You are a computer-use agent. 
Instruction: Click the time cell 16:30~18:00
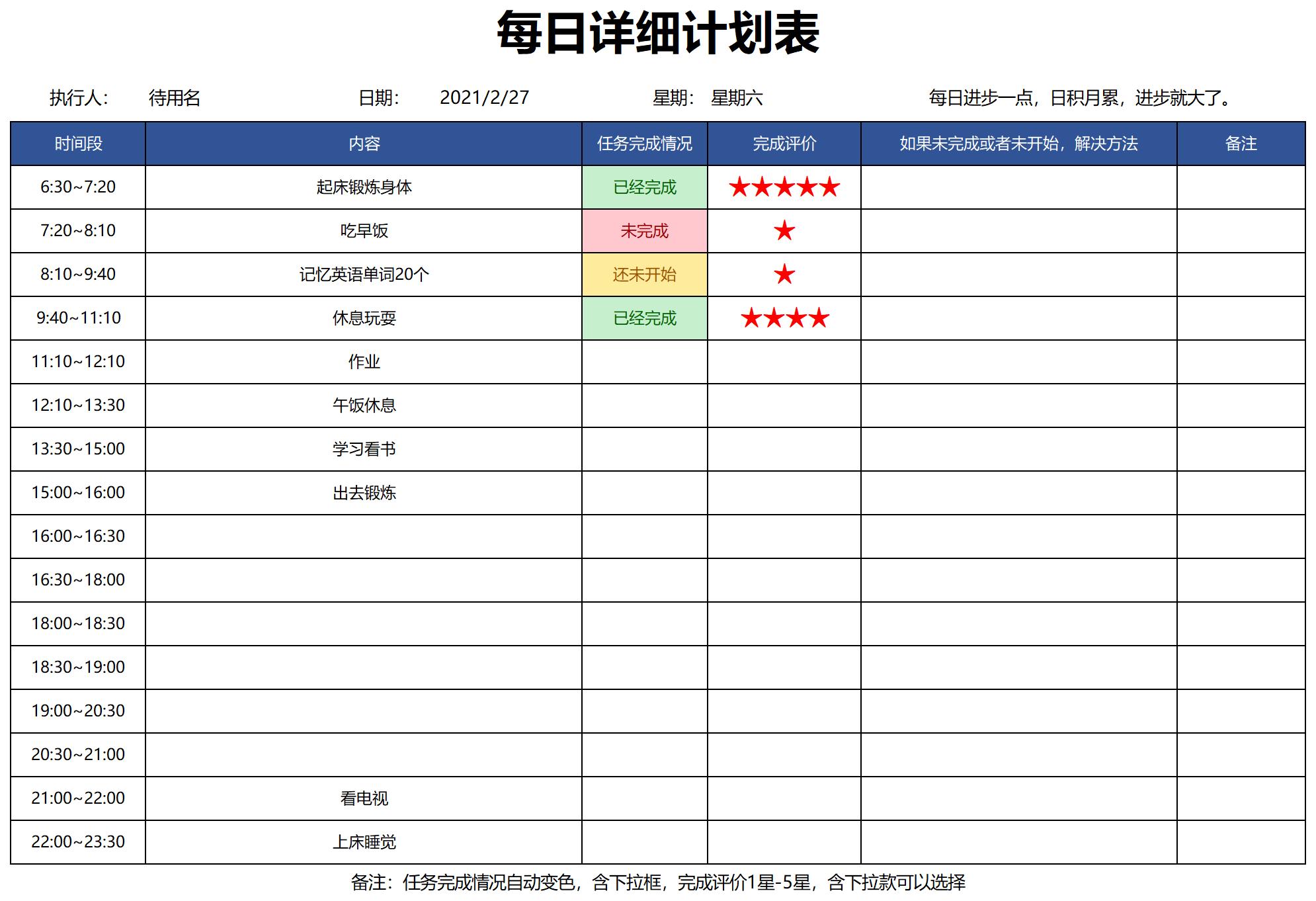click(78, 580)
